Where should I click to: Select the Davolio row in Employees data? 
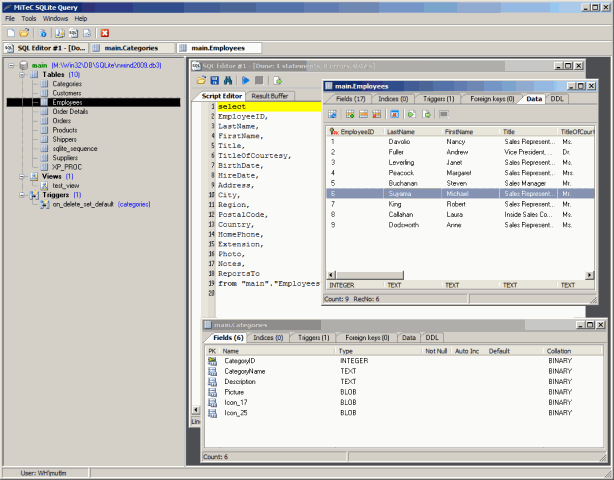pos(460,142)
